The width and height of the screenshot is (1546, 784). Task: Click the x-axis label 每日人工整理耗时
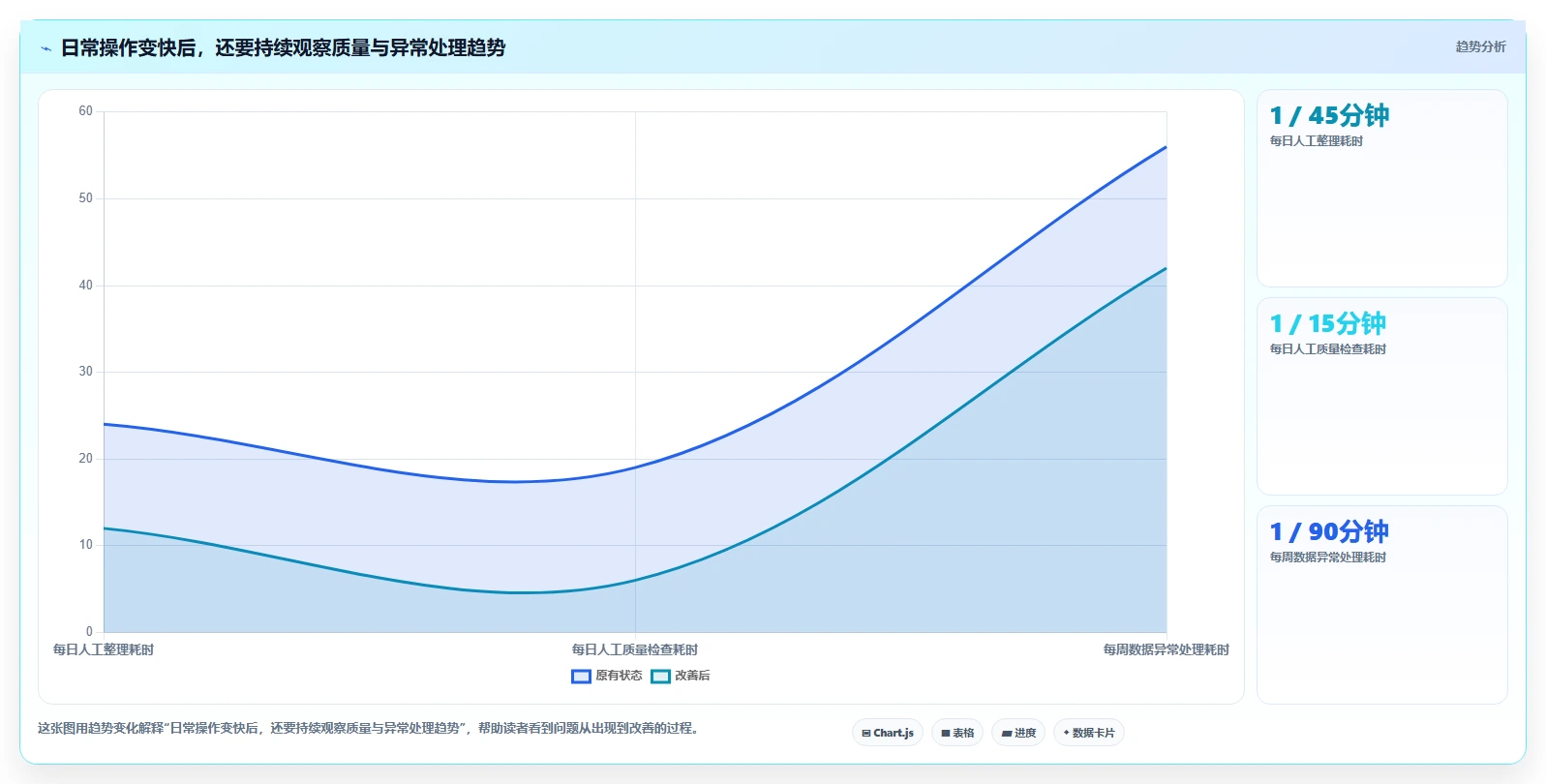point(104,650)
